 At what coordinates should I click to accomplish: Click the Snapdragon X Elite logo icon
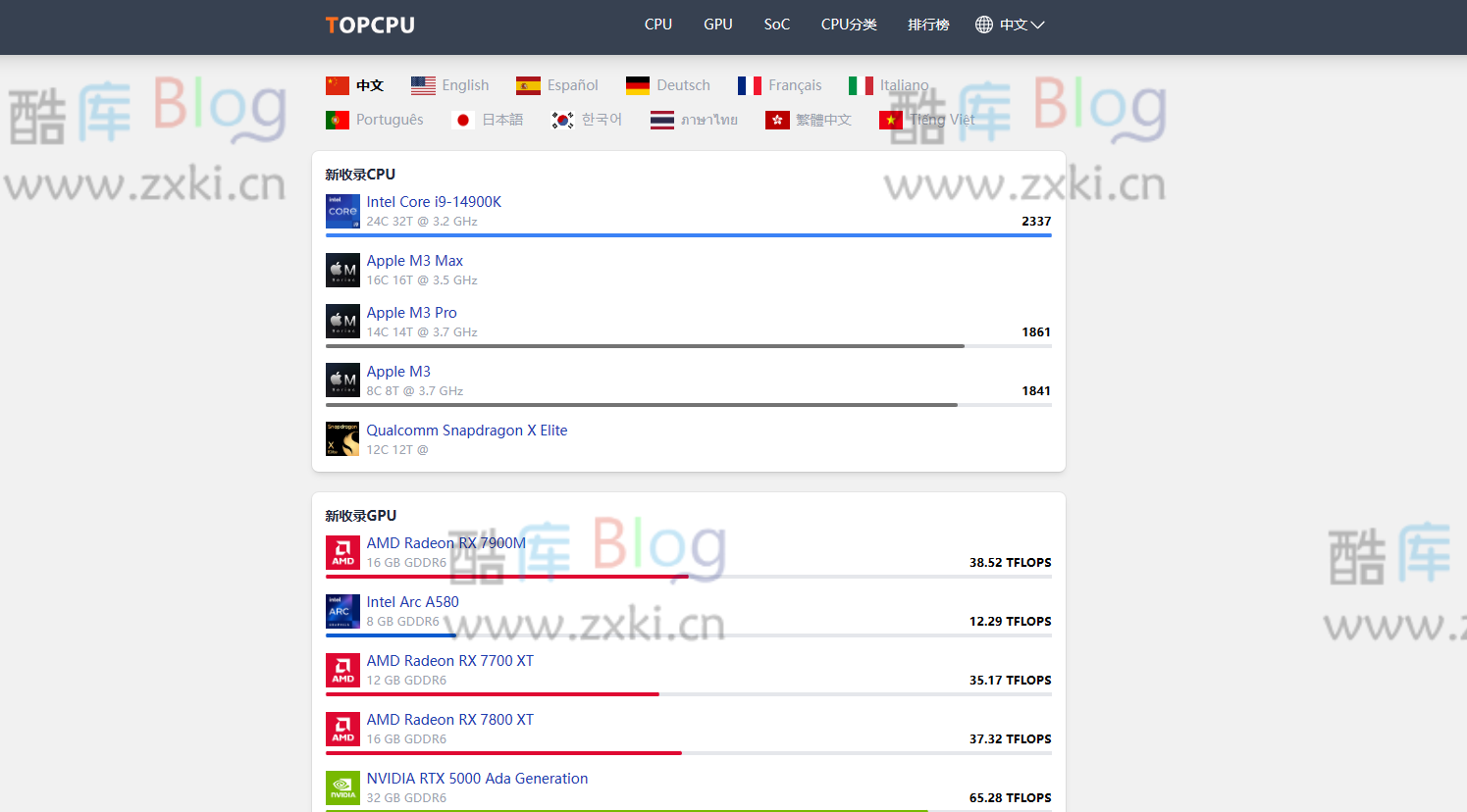click(342, 439)
